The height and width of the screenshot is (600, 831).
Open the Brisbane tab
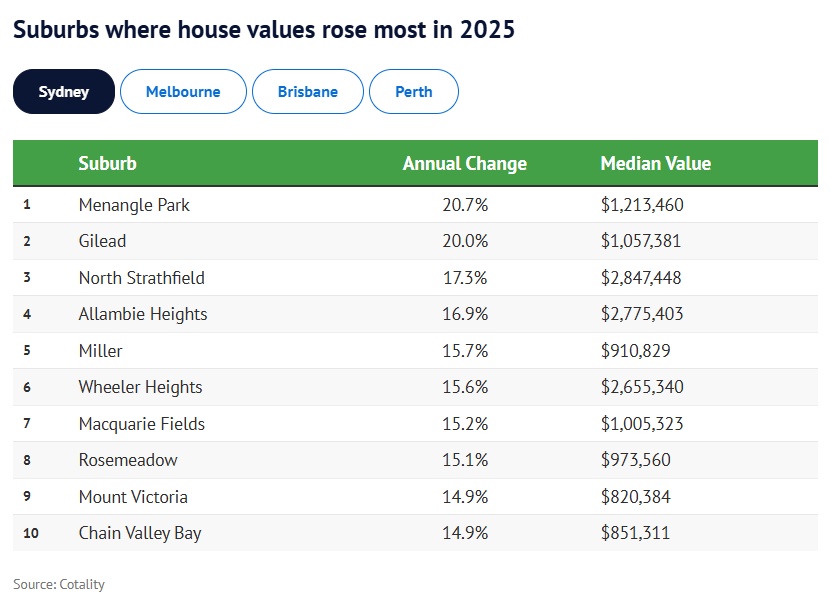(x=308, y=92)
